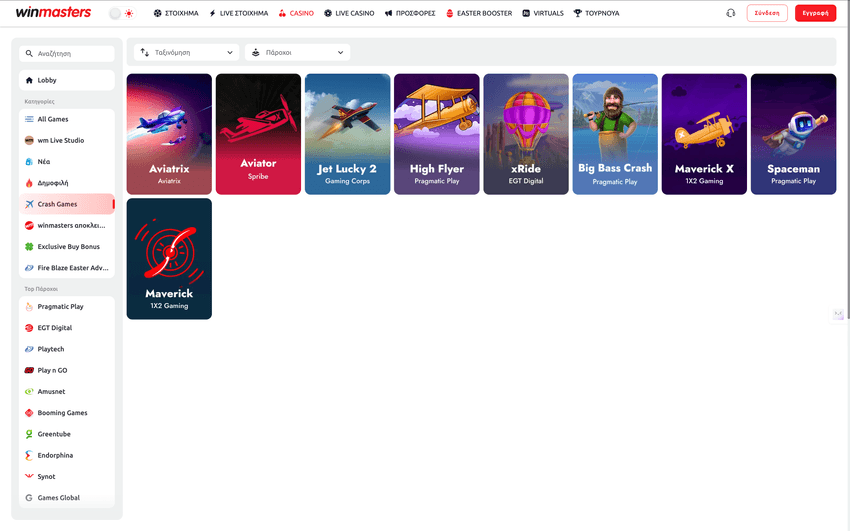Click the Crash Games plane icon
The image size is (850, 531).
[29, 204]
